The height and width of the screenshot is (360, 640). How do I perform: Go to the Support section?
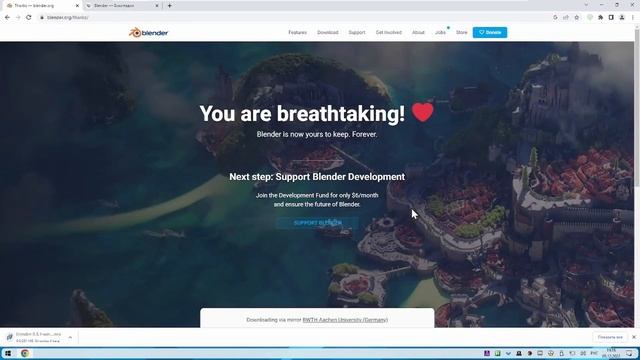click(357, 32)
